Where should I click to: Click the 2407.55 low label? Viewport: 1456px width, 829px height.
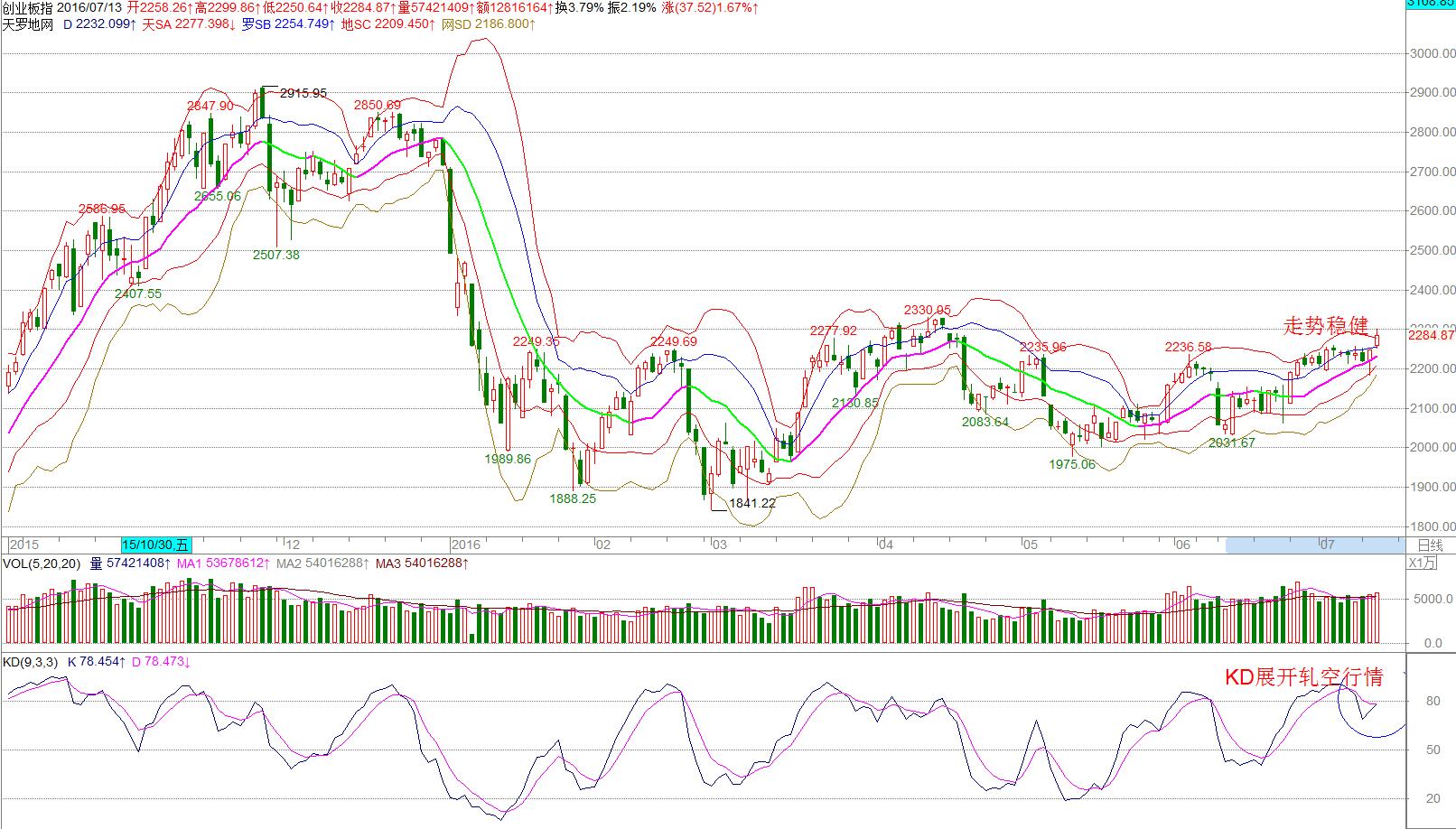(138, 293)
